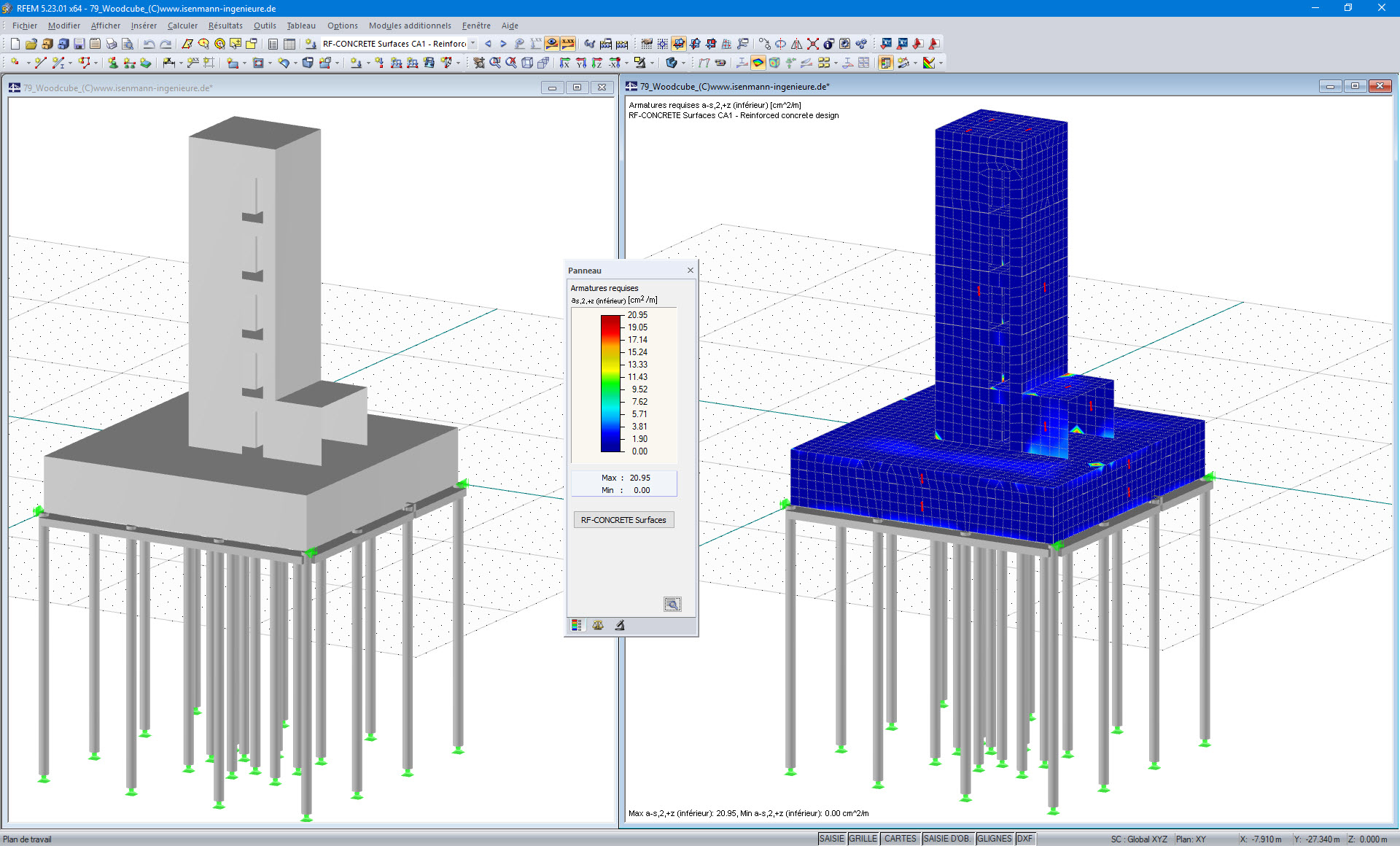Go to previous load case arrow
Screen dimensions: 1400x846
pos(488,44)
